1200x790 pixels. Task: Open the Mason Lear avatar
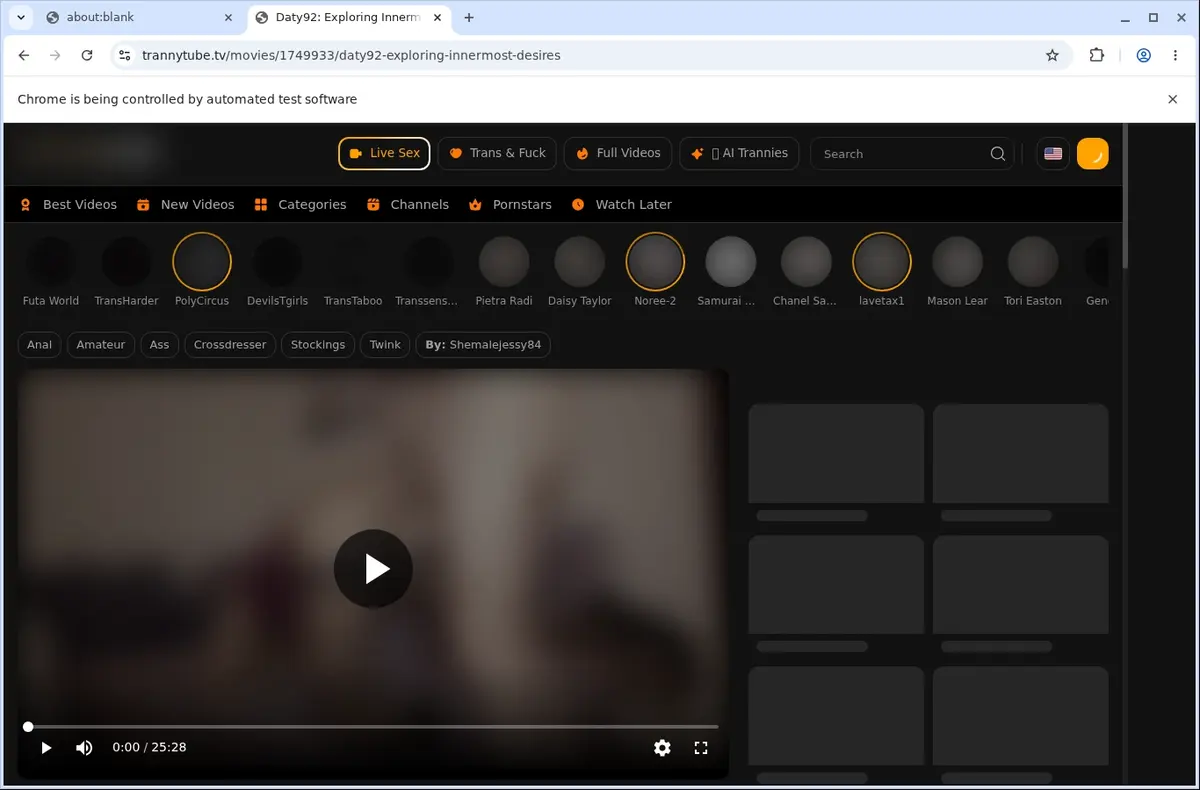pos(957,262)
